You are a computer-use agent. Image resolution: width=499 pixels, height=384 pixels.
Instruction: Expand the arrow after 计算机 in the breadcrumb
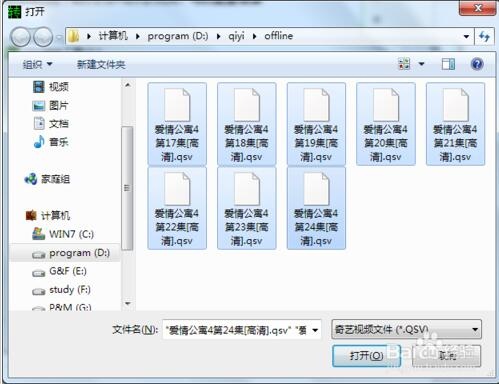point(138,36)
